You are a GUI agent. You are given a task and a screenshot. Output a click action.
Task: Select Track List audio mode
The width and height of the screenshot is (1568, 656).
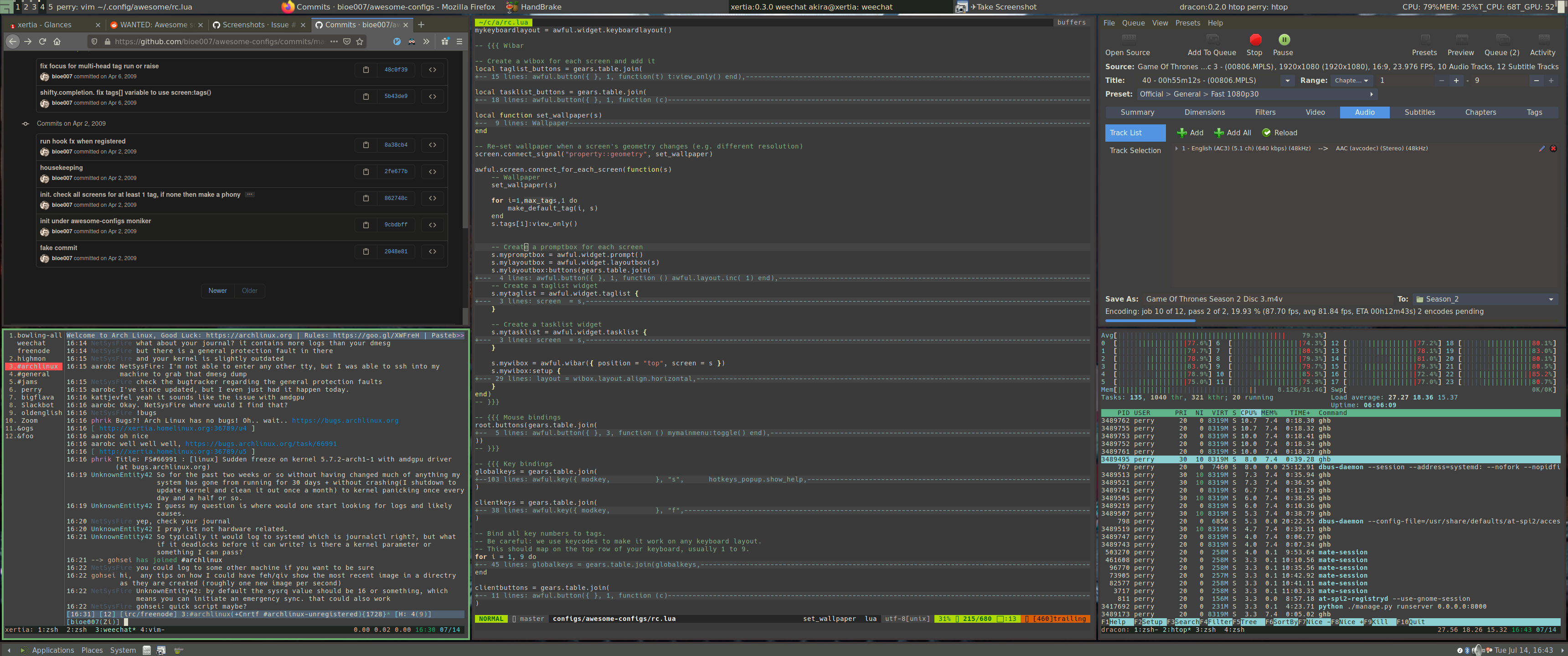[1135, 133]
